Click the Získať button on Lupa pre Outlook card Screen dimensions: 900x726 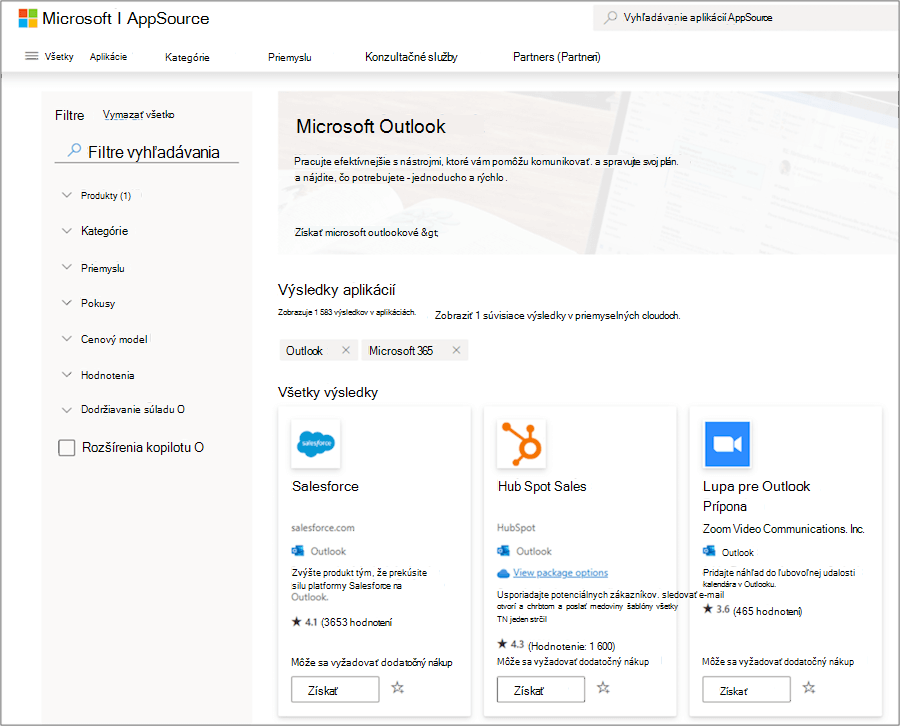(x=746, y=689)
